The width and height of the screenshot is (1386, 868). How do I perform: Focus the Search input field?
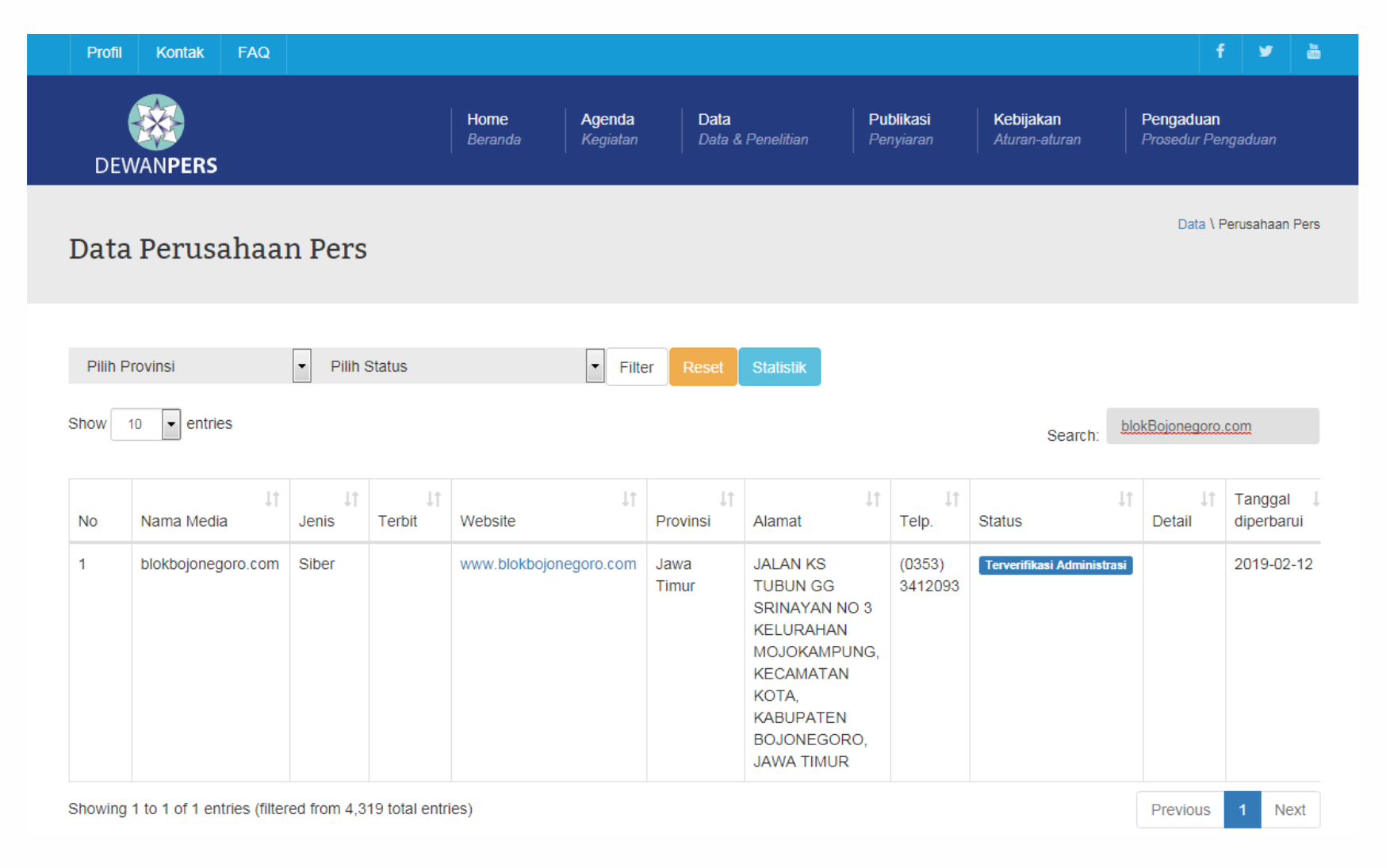pos(1212,426)
